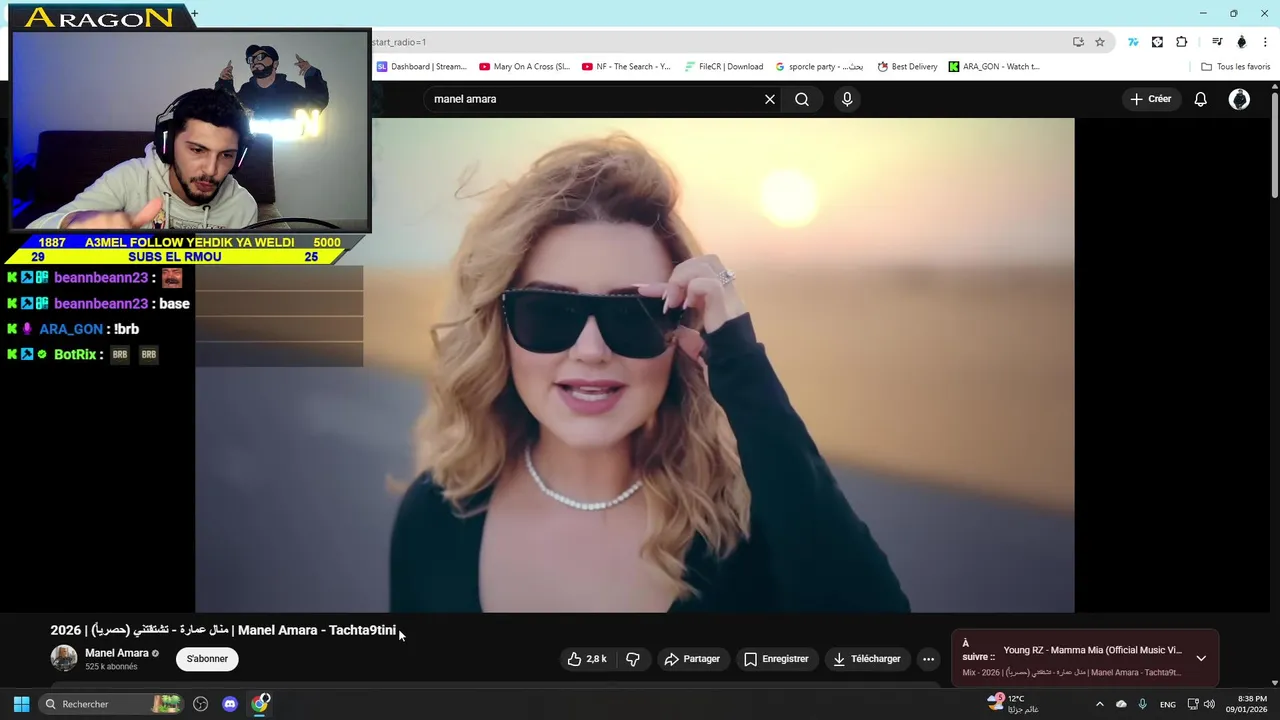This screenshot has height=720, width=1280.
Task: Open Mary On A Cross bookmark
Action: pyautogui.click(x=524, y=67)
